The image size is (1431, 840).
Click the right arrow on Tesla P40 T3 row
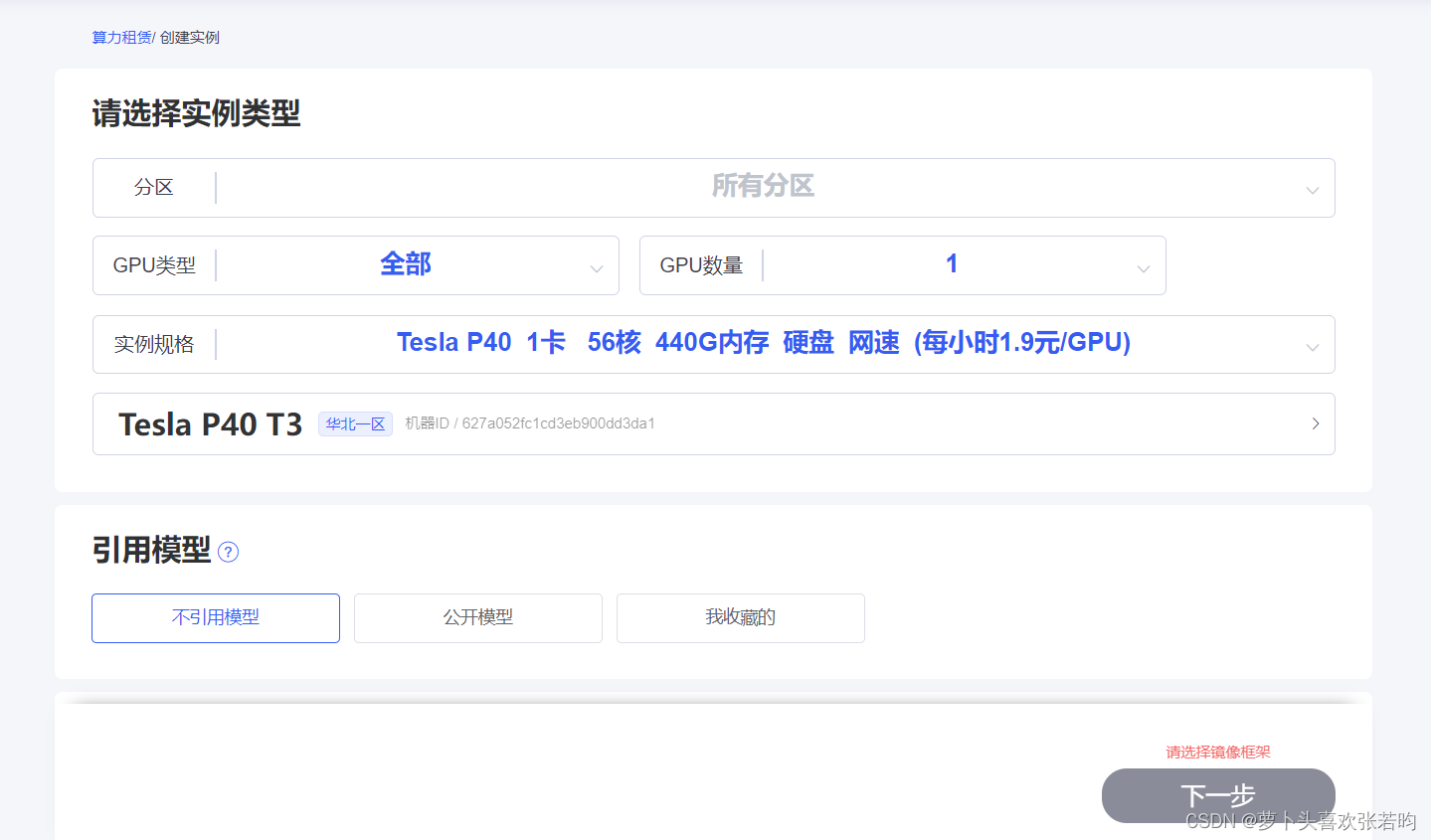tap(1316, 423)
